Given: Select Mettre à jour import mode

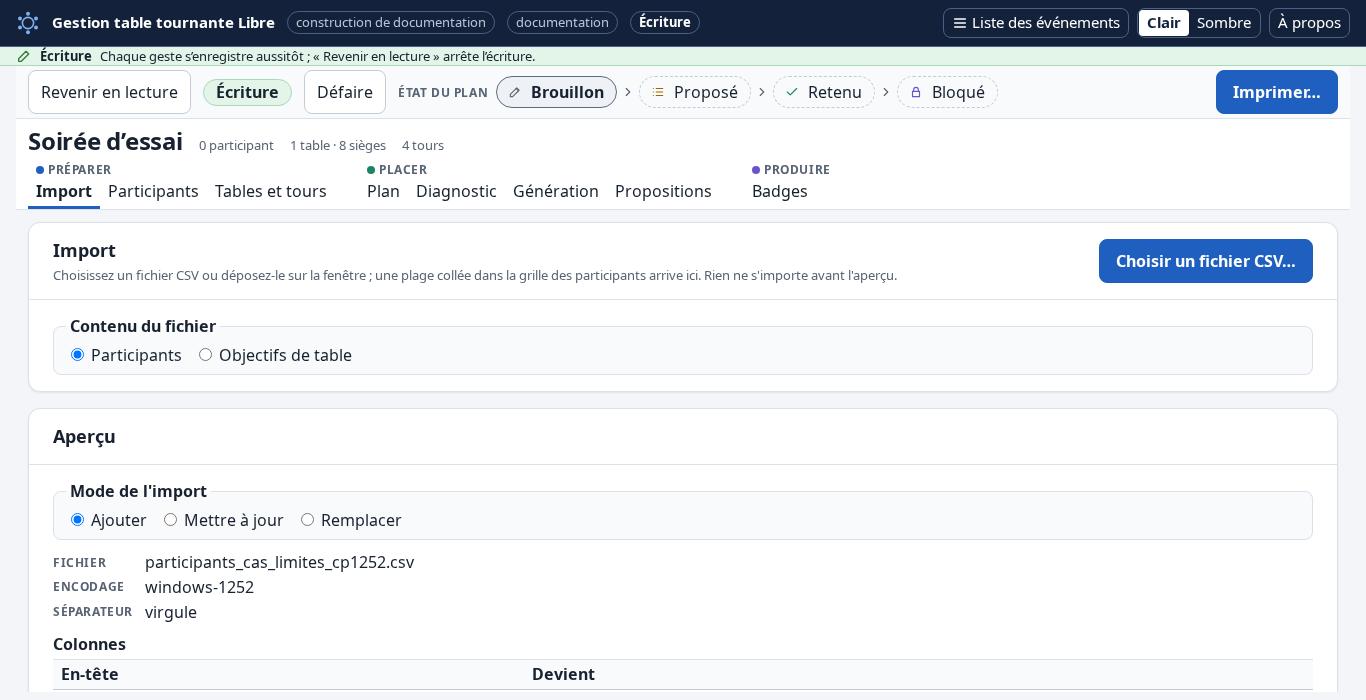Looking at the screenshot, I should tap(170, 520).
